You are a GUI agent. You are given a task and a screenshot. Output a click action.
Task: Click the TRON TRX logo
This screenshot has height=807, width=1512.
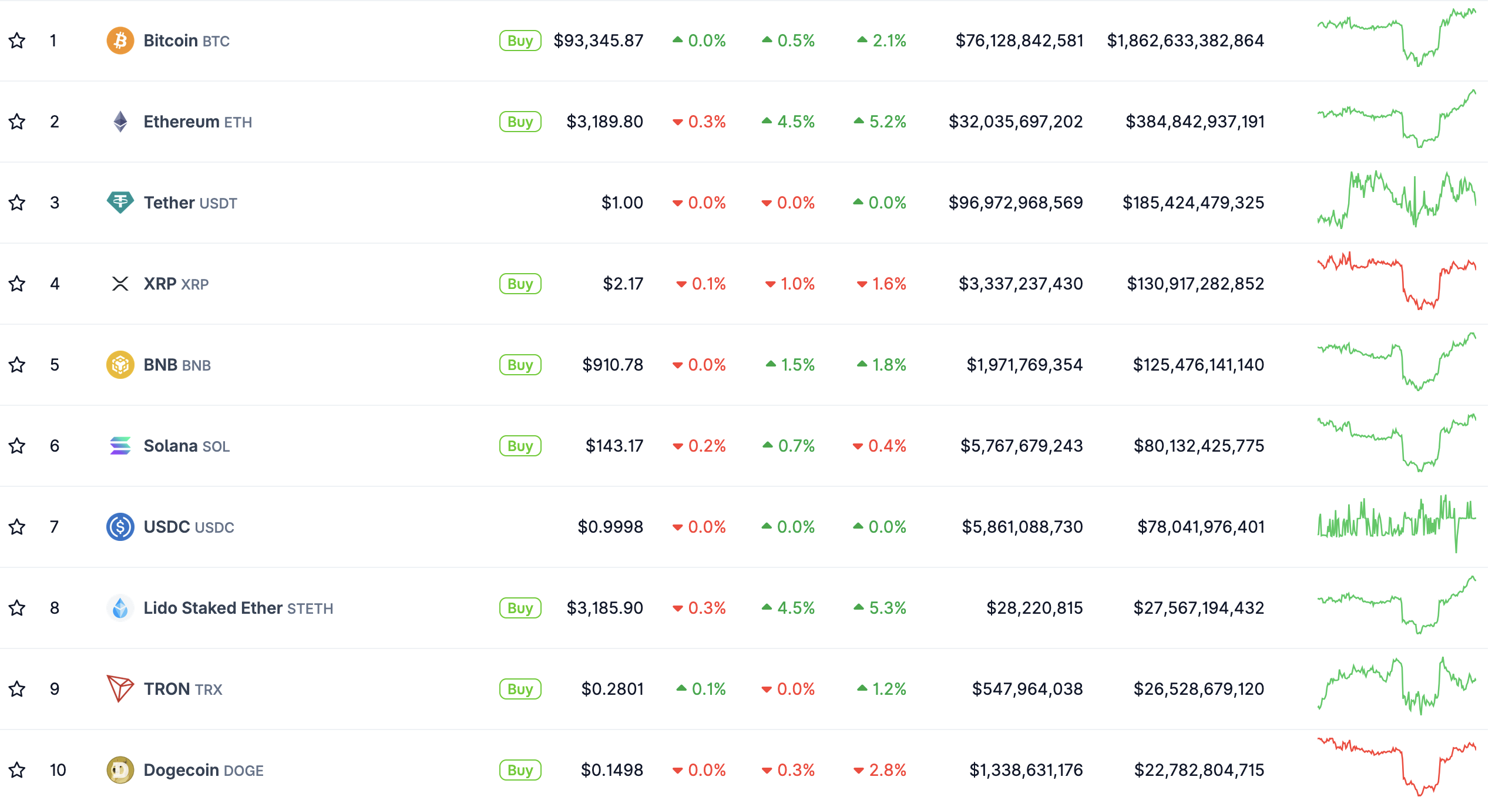coord(120,689)
